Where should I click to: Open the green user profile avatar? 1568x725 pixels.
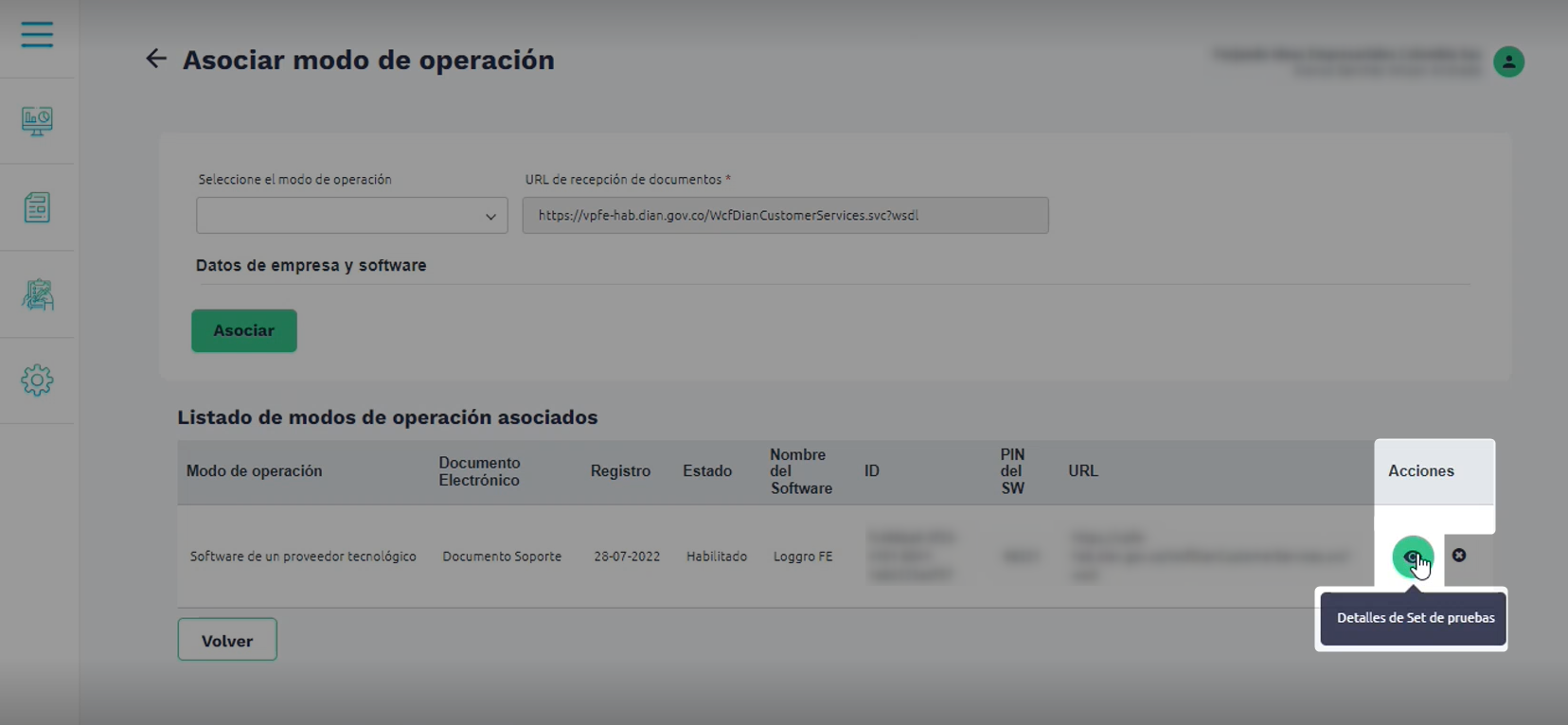coord(1507,62)
